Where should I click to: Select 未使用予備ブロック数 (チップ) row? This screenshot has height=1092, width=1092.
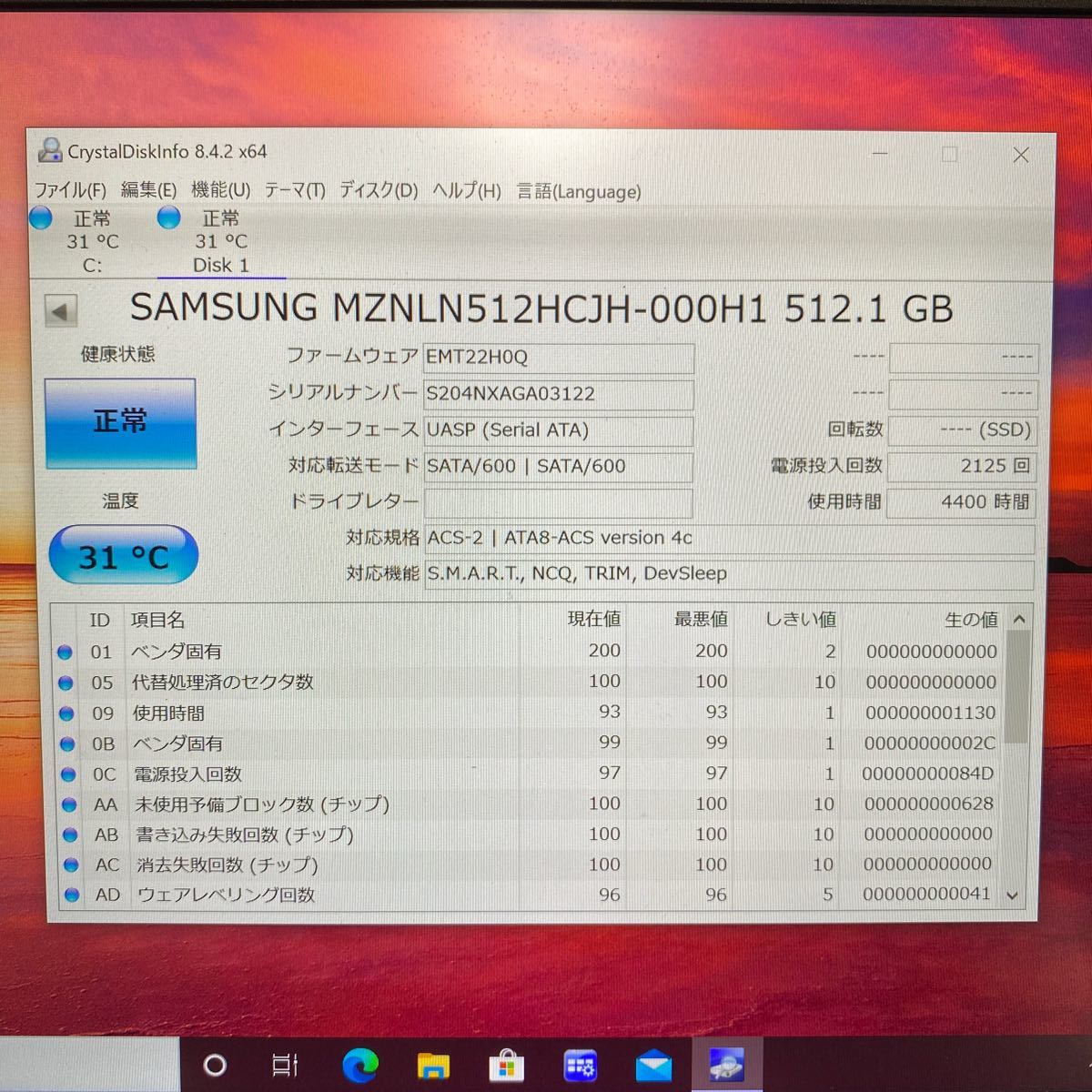528,804
